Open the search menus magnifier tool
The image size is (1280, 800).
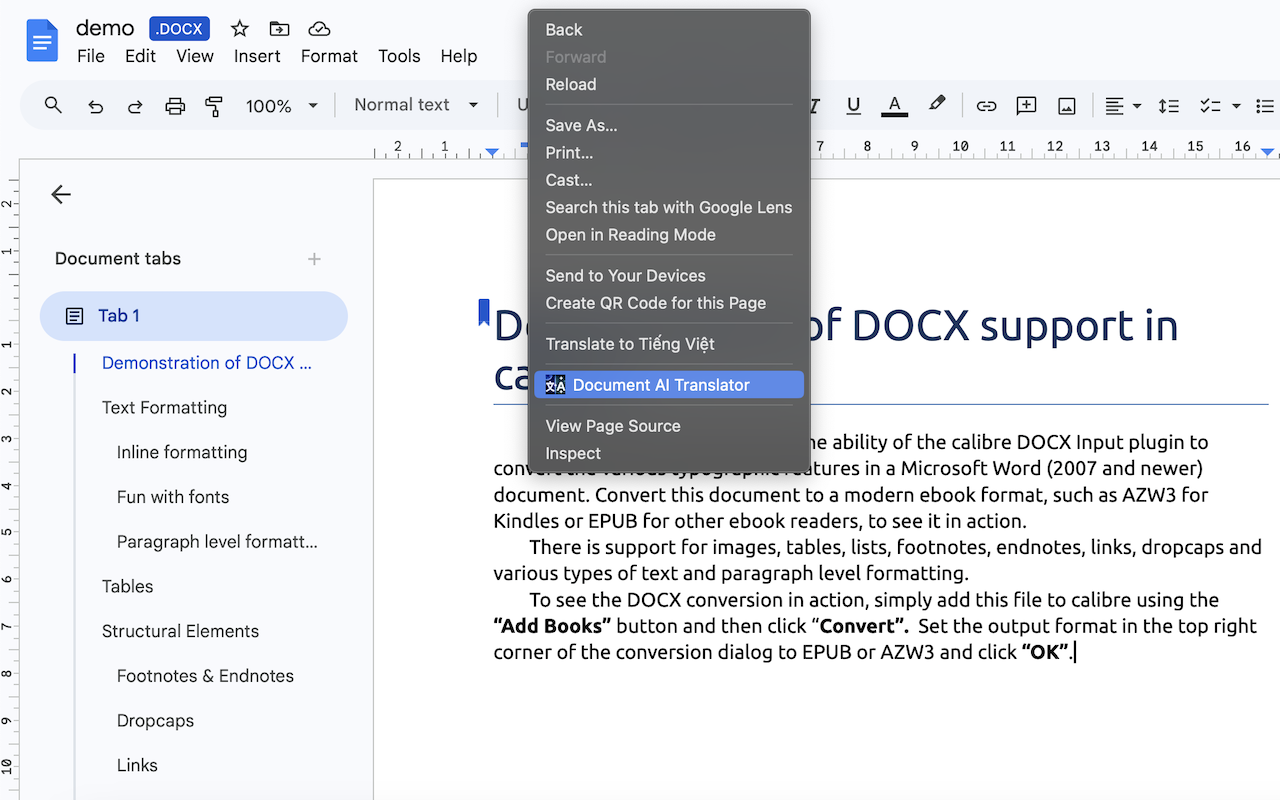point(54,105)
